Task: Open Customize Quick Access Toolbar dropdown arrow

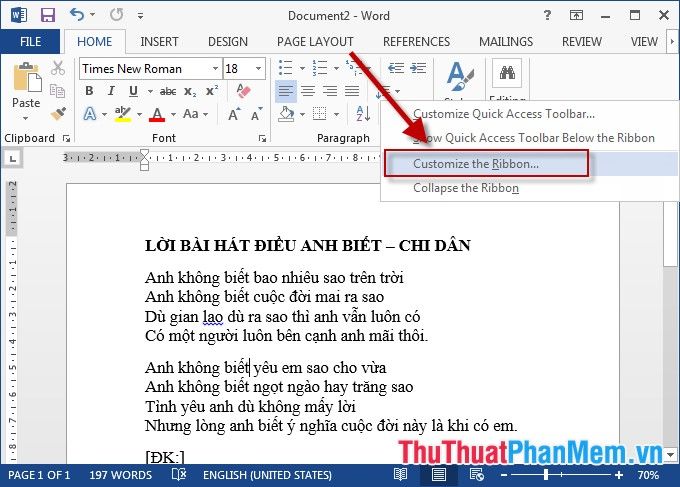Action: 140,16
